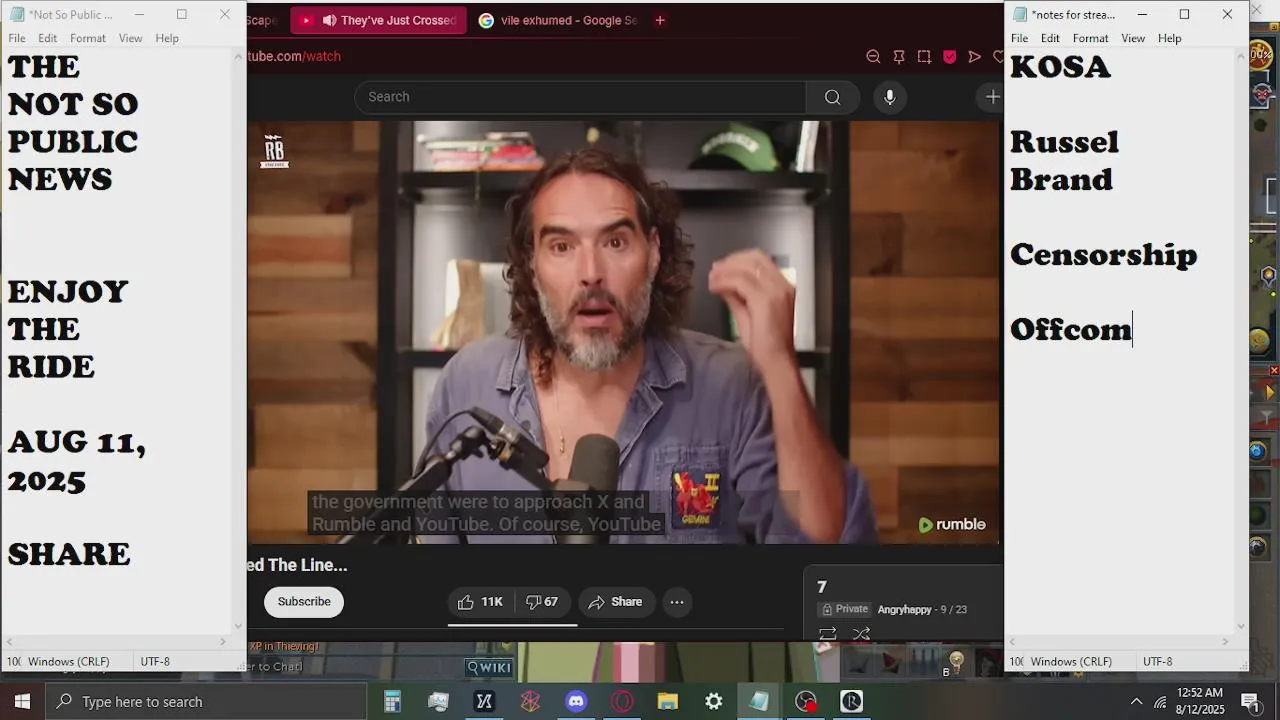The width and height of the screenshot is (1280, 720).
Task: Open Help menu in Not So Public notepad
Action: coord(167,38)
